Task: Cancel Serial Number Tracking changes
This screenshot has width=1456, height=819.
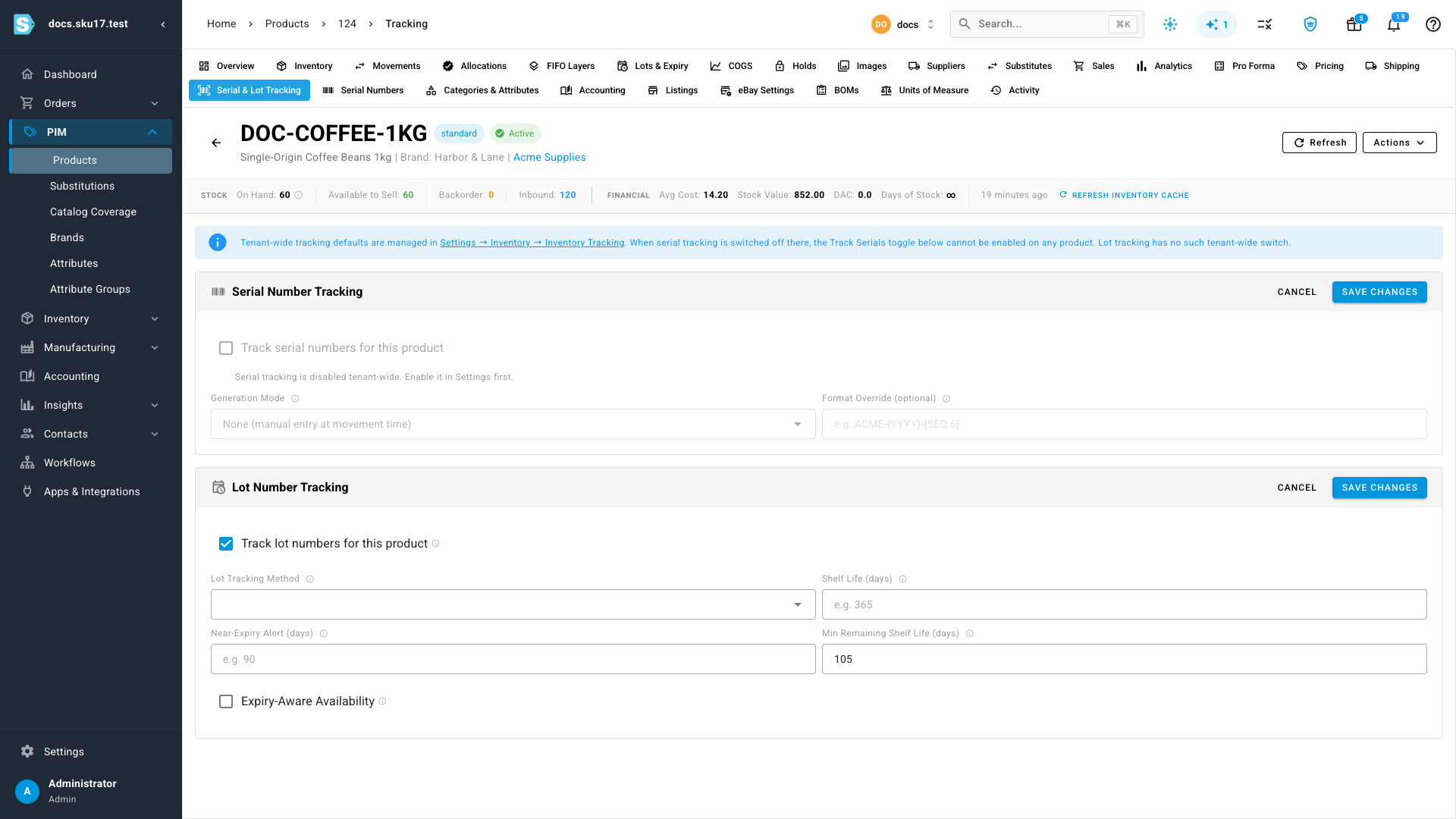Action: 1297,292
